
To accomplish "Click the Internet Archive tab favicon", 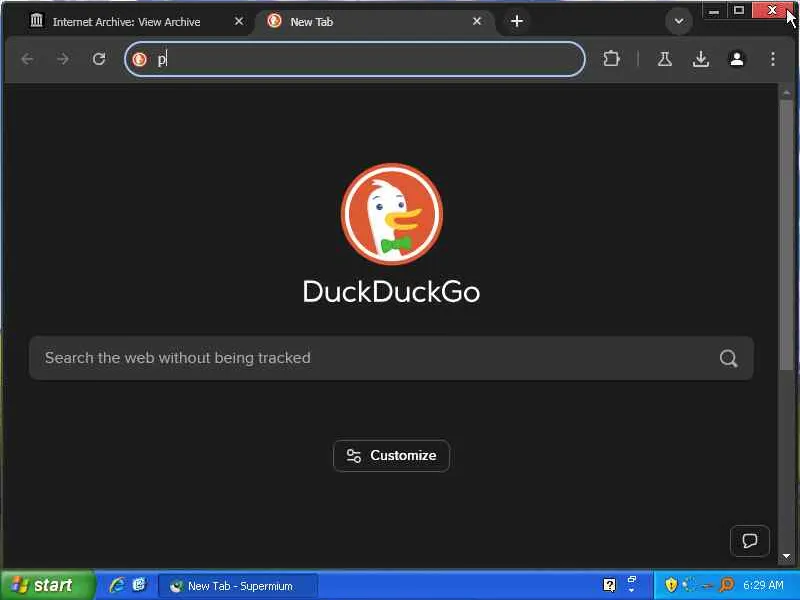I will tap(36, 21).
